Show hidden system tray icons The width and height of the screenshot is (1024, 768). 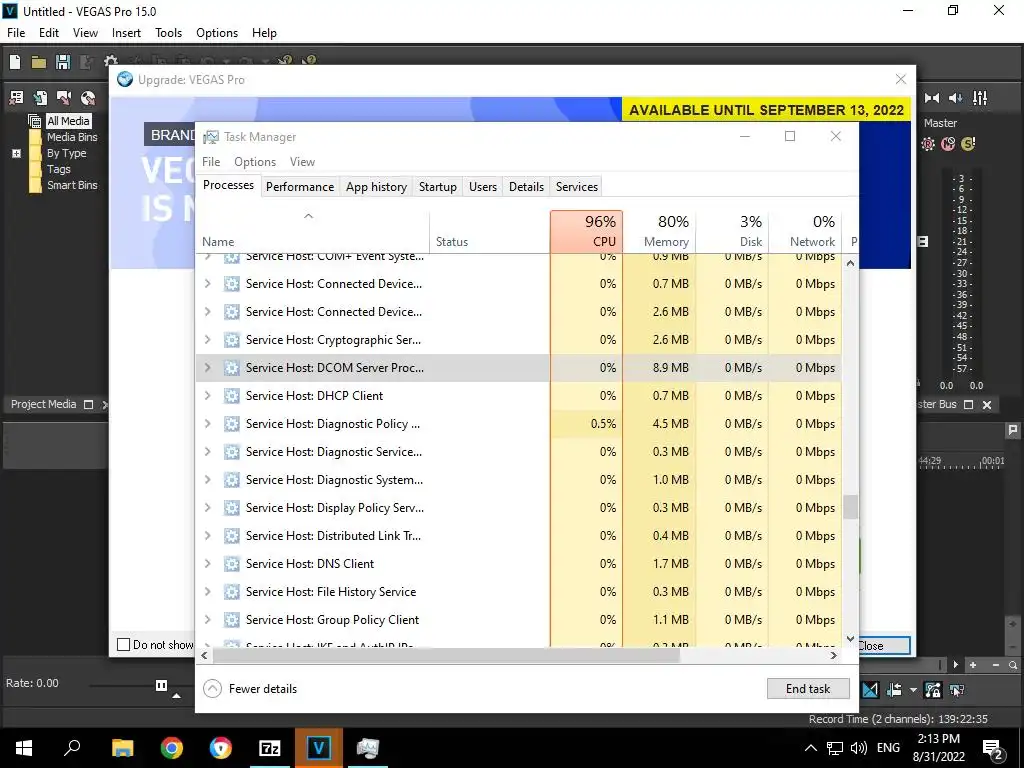(x=810, y=748)
